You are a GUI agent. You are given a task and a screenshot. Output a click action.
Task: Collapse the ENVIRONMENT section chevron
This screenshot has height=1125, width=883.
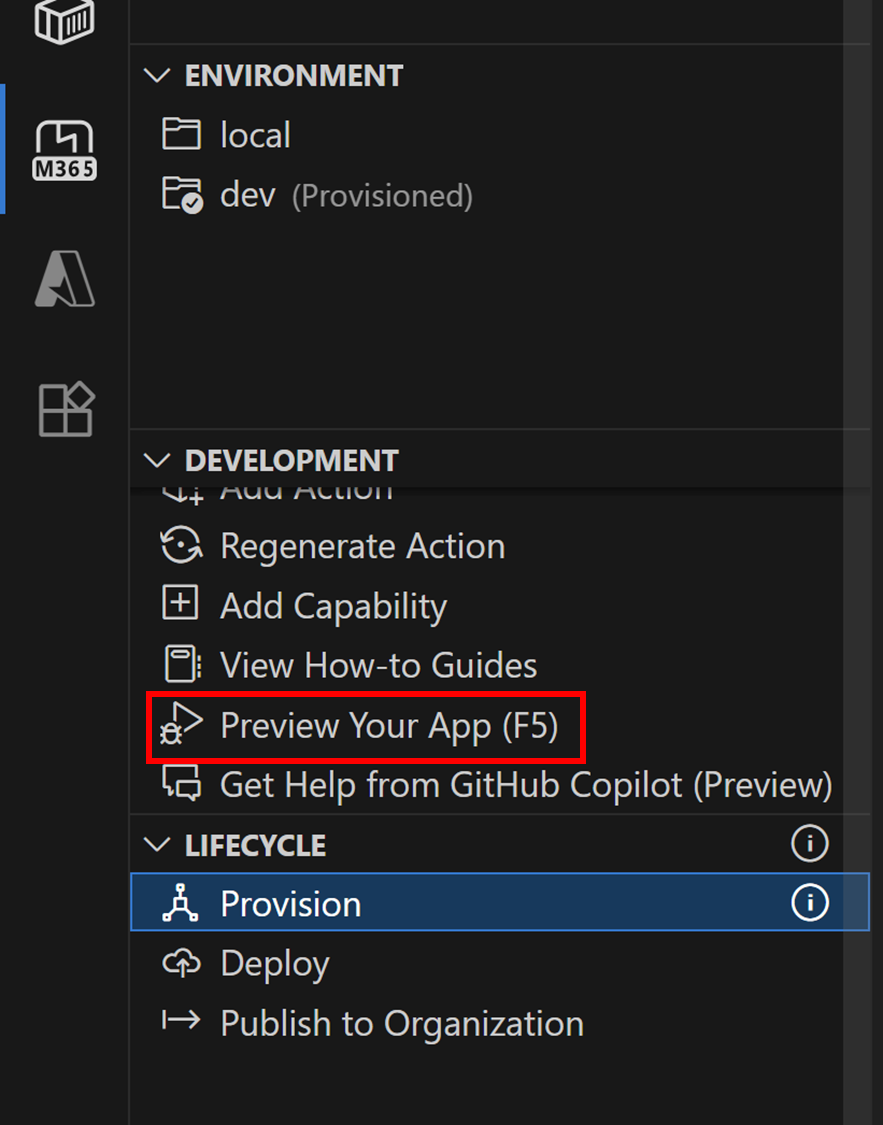point(157,75)
